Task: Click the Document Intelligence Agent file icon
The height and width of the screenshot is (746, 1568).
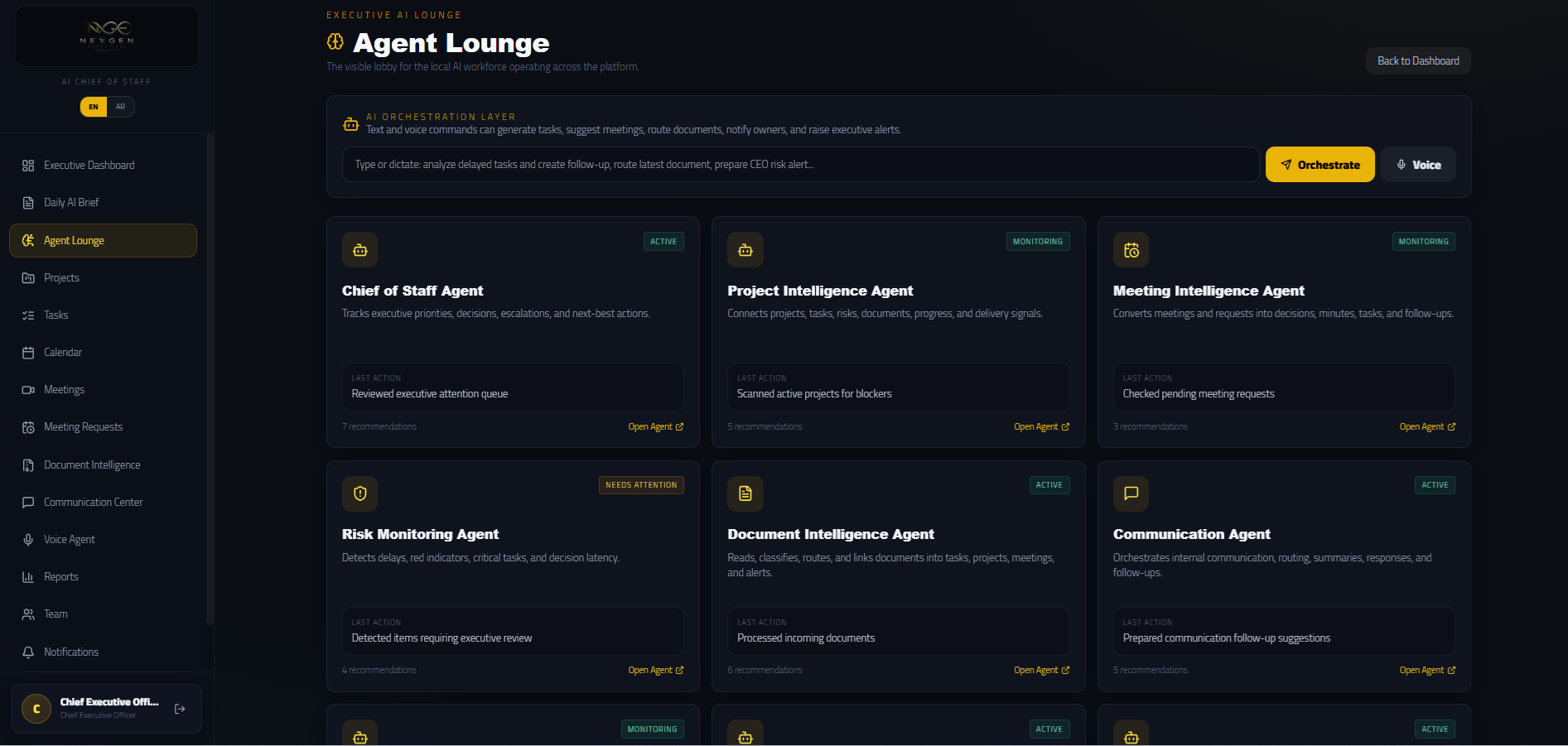Action: click(745, 493)
